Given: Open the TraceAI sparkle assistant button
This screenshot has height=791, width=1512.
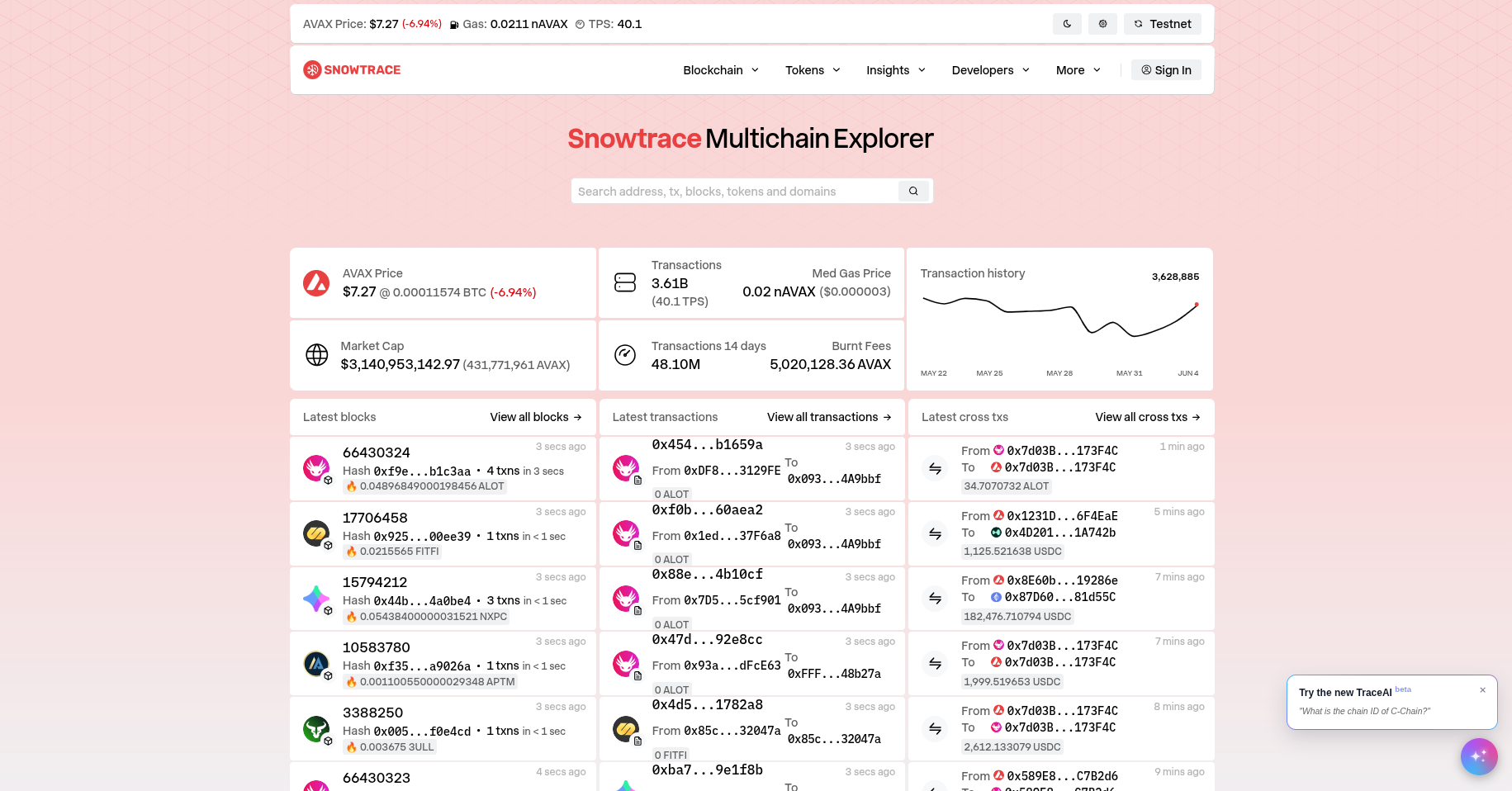Looking at the screenshot, I should point(1479,756).
